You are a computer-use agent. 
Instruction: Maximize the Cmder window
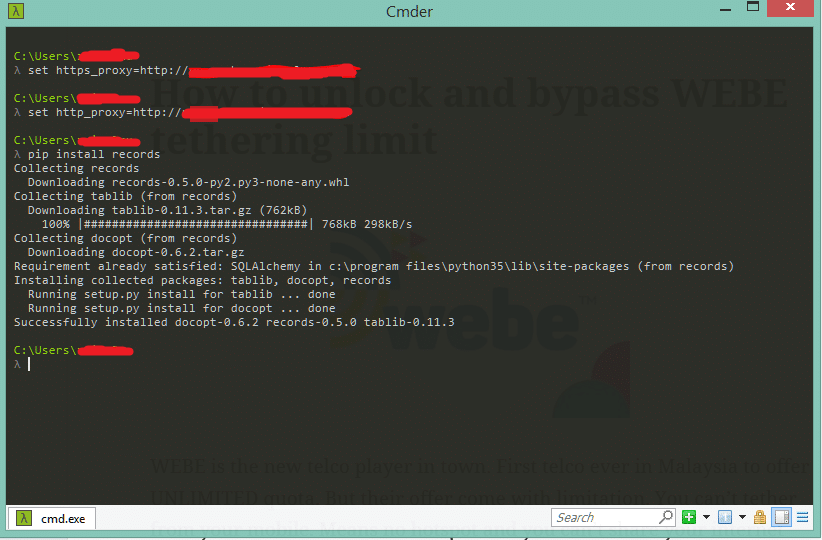click(x=753, y=7)
